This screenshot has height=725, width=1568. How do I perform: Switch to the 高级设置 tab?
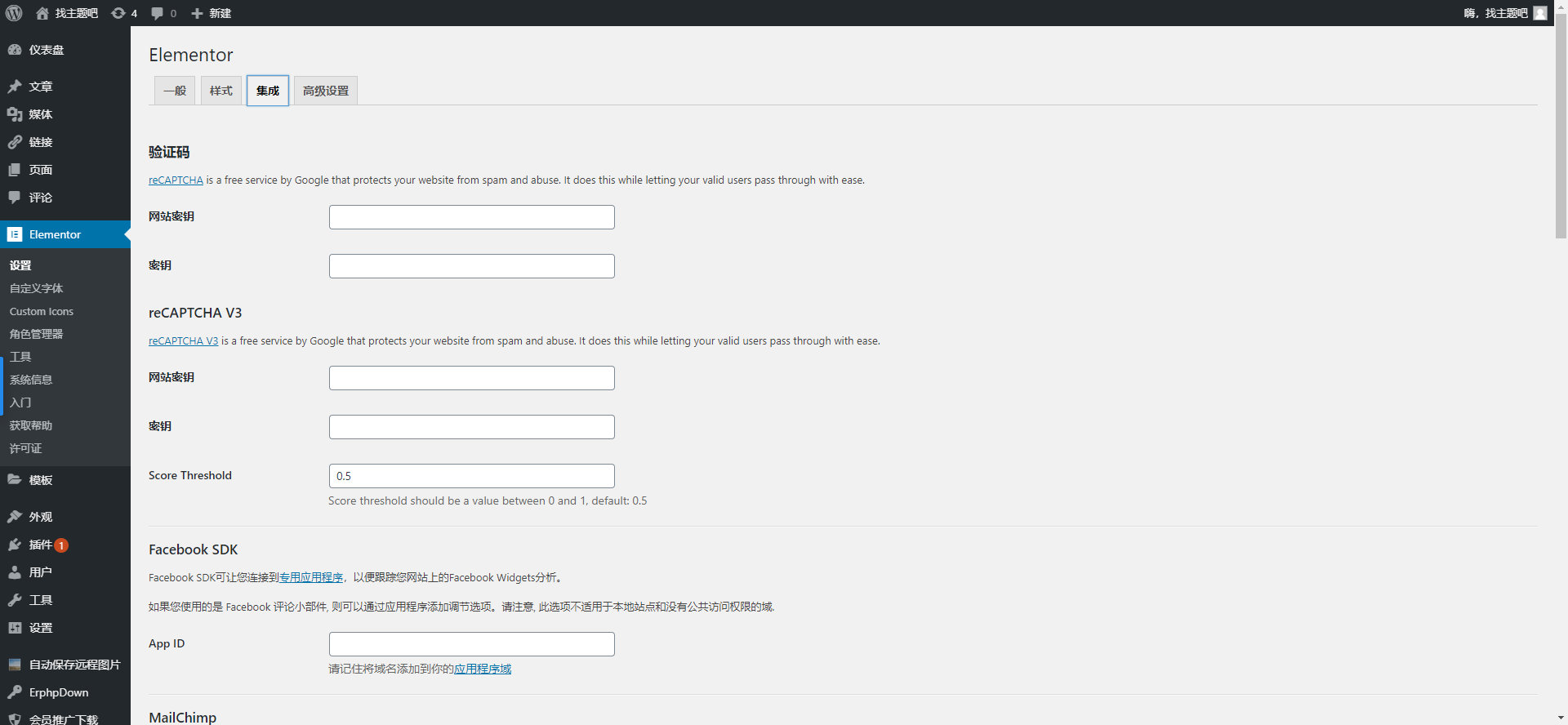(326, 91)
